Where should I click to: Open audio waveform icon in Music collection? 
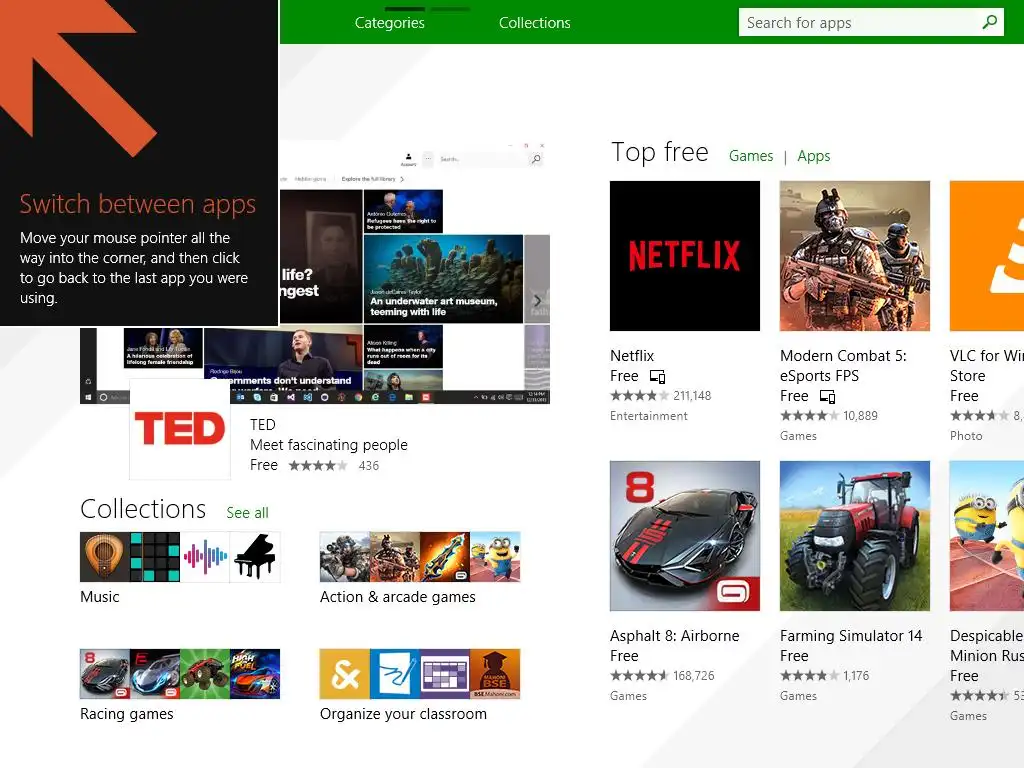tap(205, 557)
